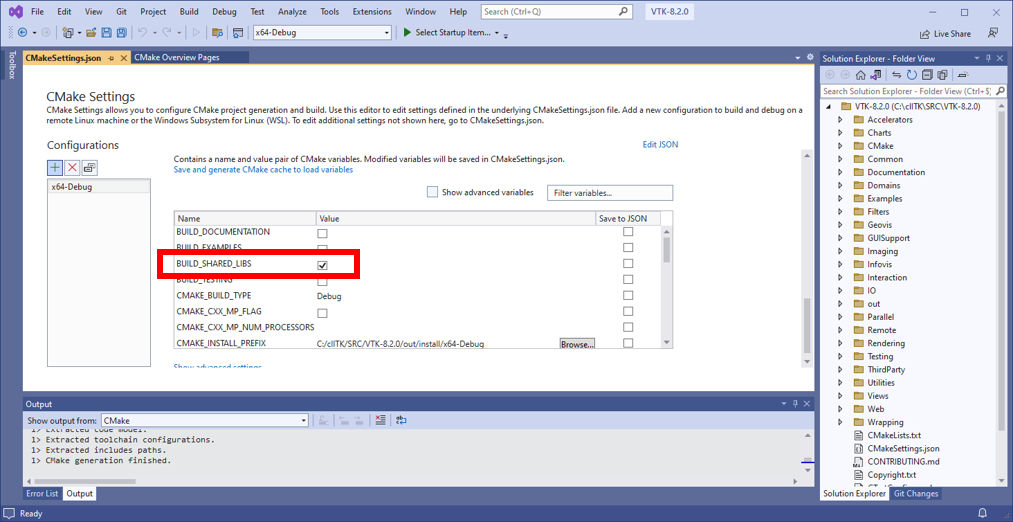Uncheck the BUILD_SHARED_LIBS value checkbox
The width and height of the screenshot is (1013, 522).
point(322,266)
